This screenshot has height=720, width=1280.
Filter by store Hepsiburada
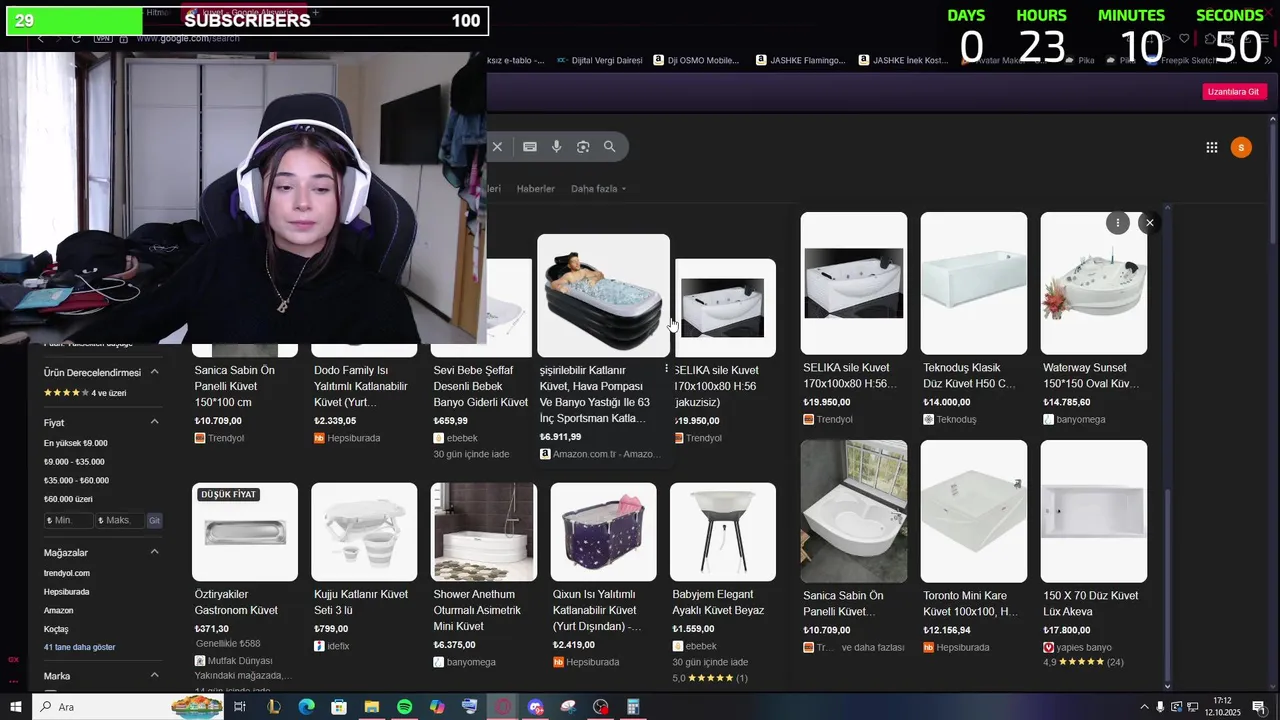point(66,592)
